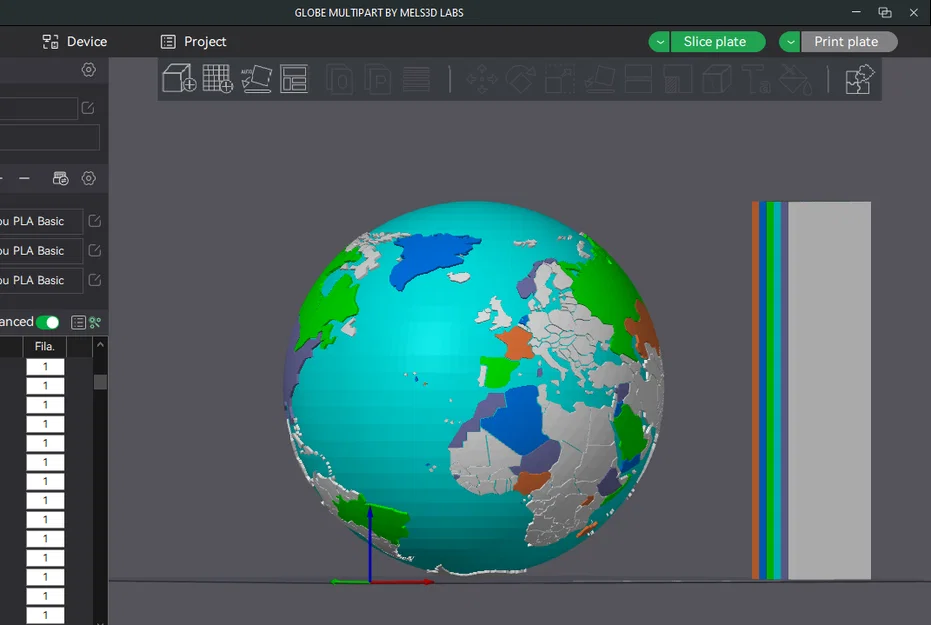Add a new plate with grid-plus icon

[217, 78]
